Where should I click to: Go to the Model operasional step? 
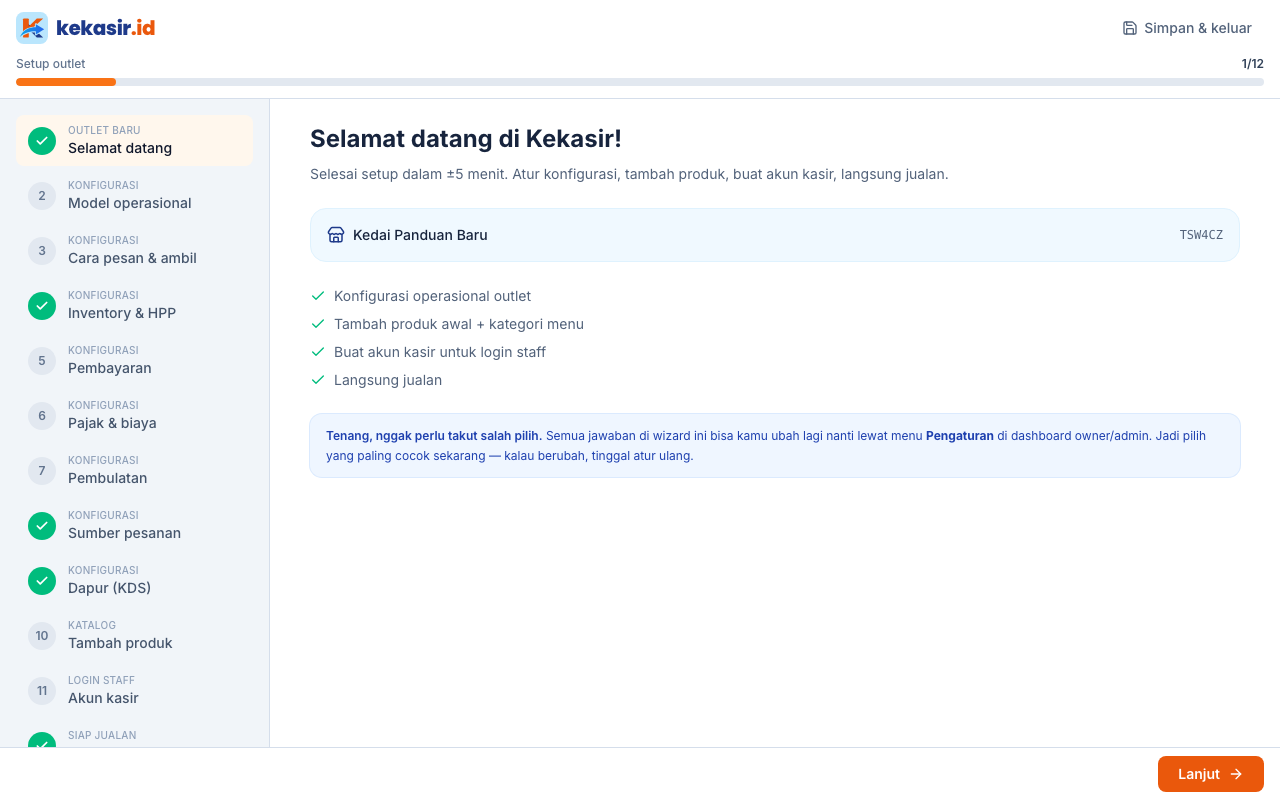[x=134, y=195]
